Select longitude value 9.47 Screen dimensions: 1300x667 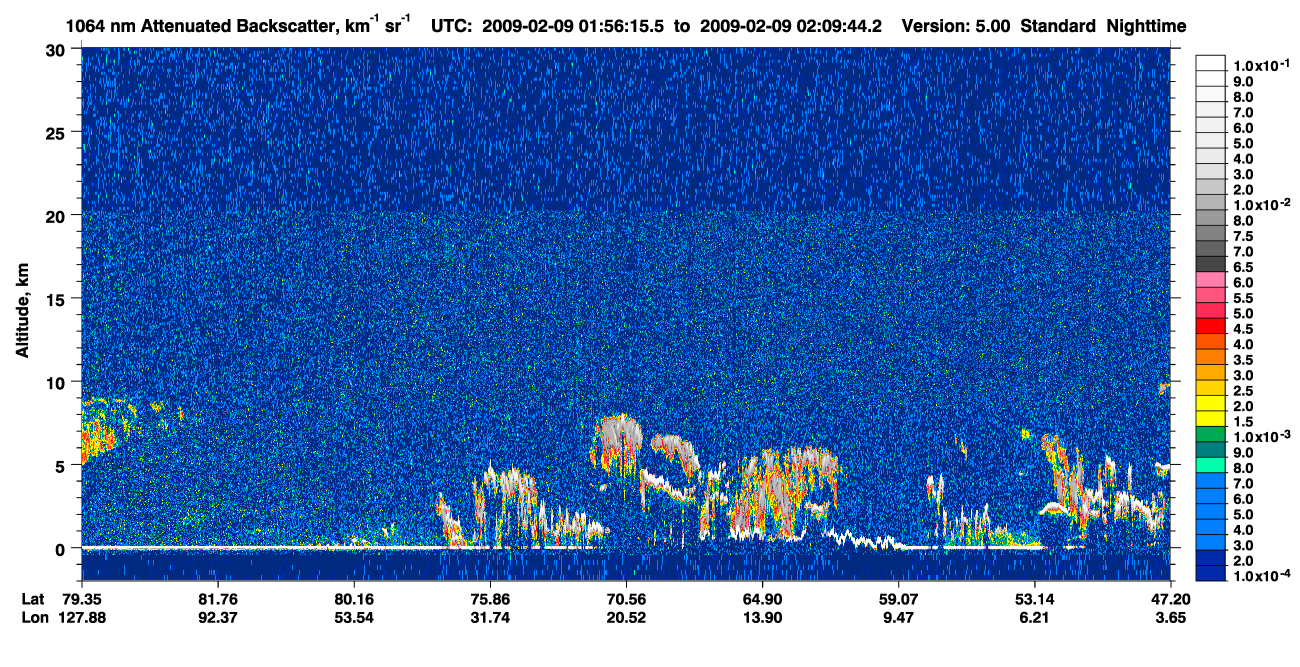pos(898,617)
